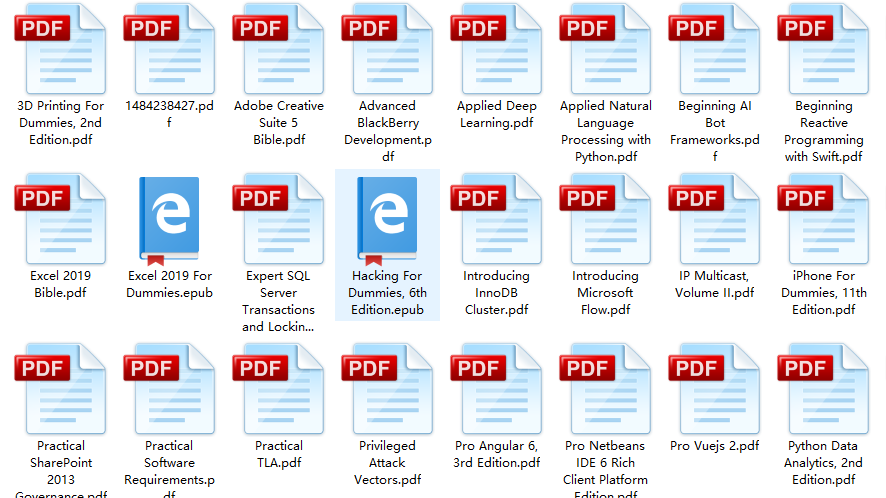Click filename "3D Printing For Dummies, 2nd Edition.pdf"
The image size is (886, 498).
click(60, 123)
